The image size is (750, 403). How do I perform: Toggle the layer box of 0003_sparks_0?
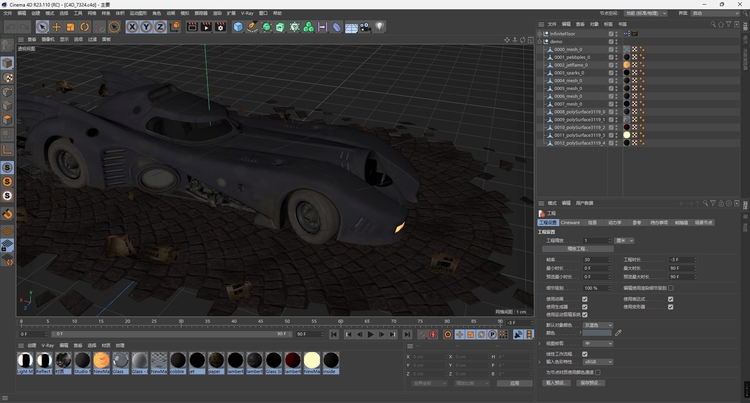(x=611, y=73)
